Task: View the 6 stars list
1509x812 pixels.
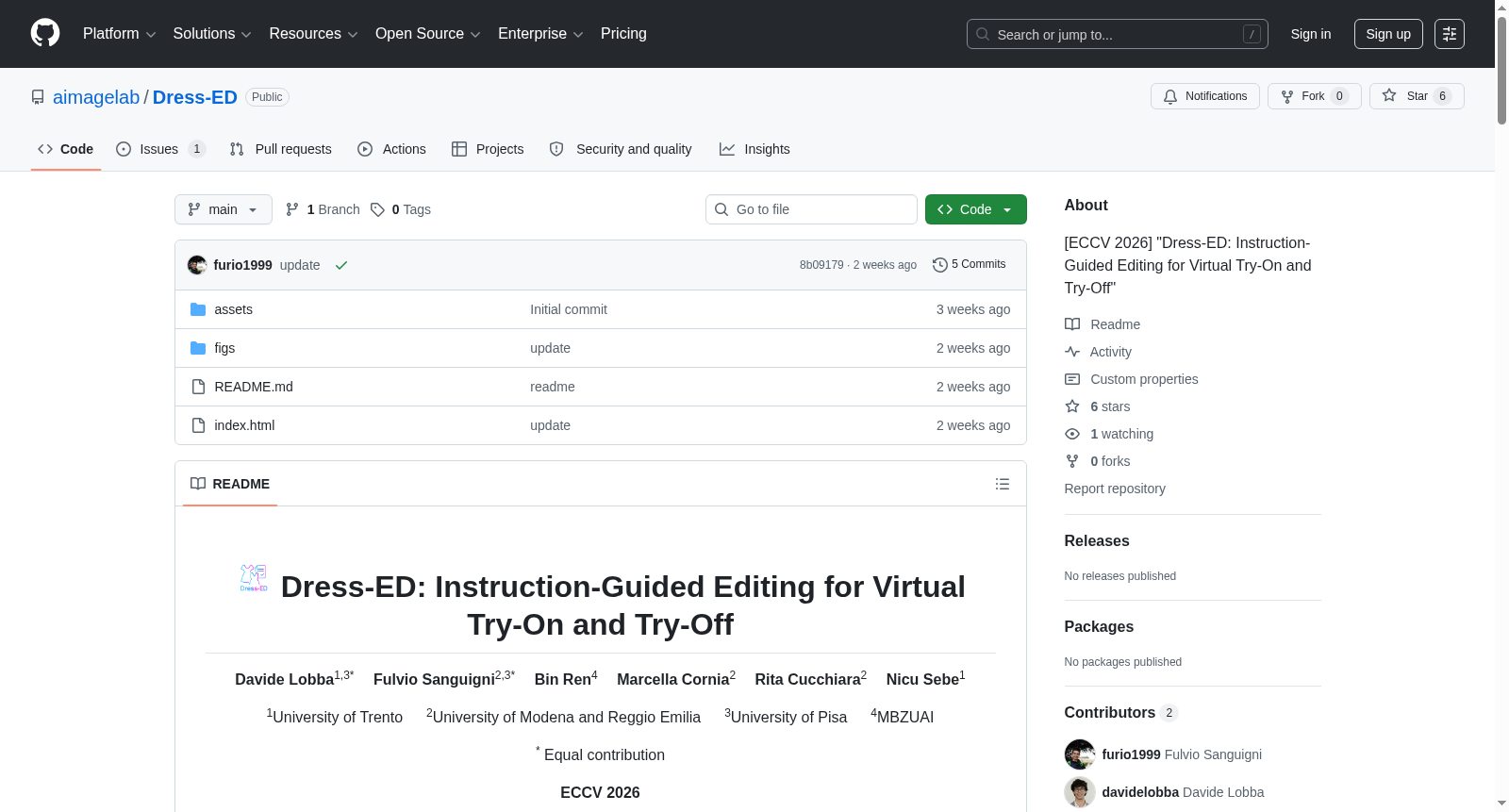Action: [x=1098, y=406]
